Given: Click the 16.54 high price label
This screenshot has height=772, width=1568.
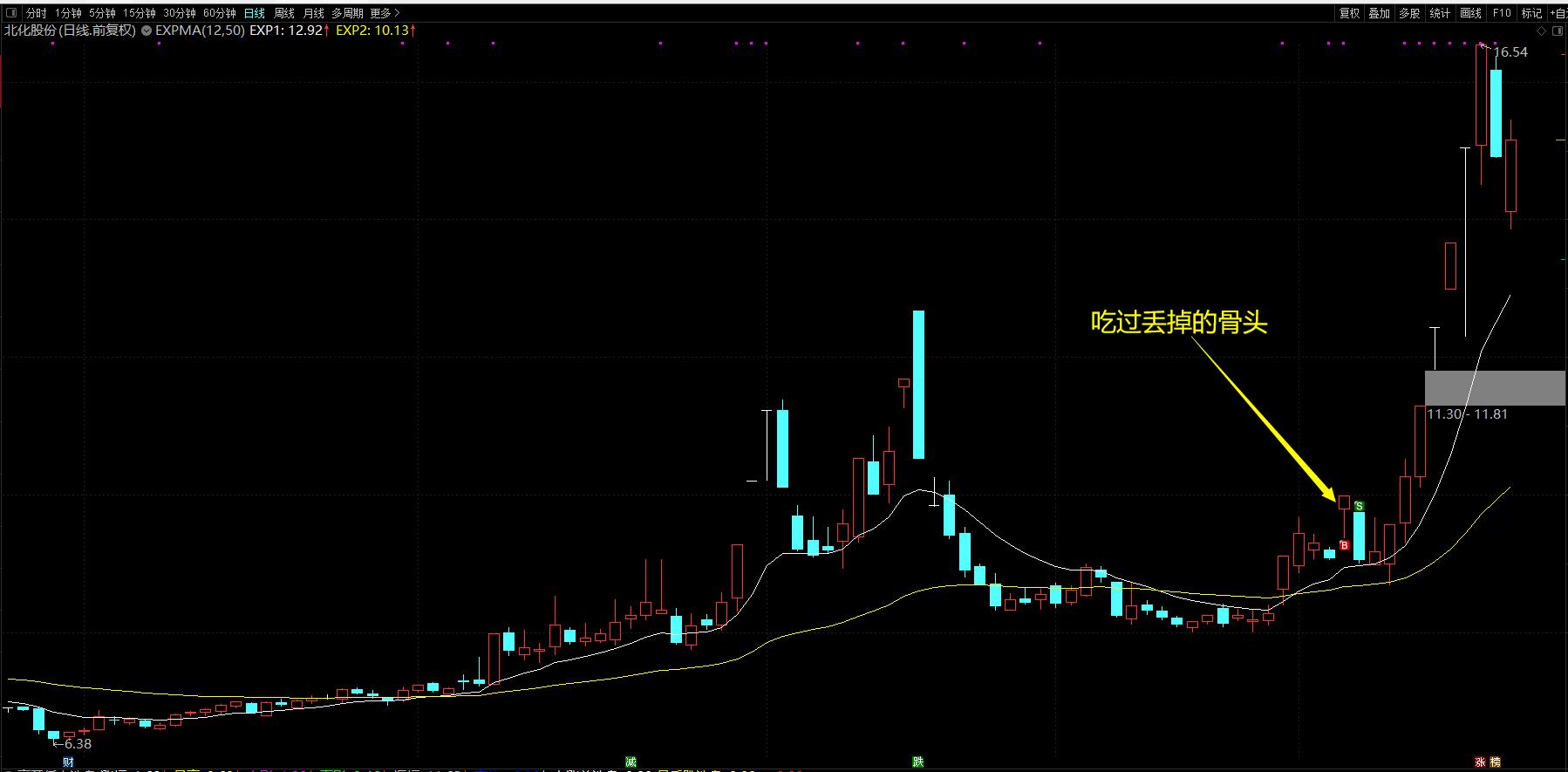Looking at the screenshot, I should [x=1510, y=52].
